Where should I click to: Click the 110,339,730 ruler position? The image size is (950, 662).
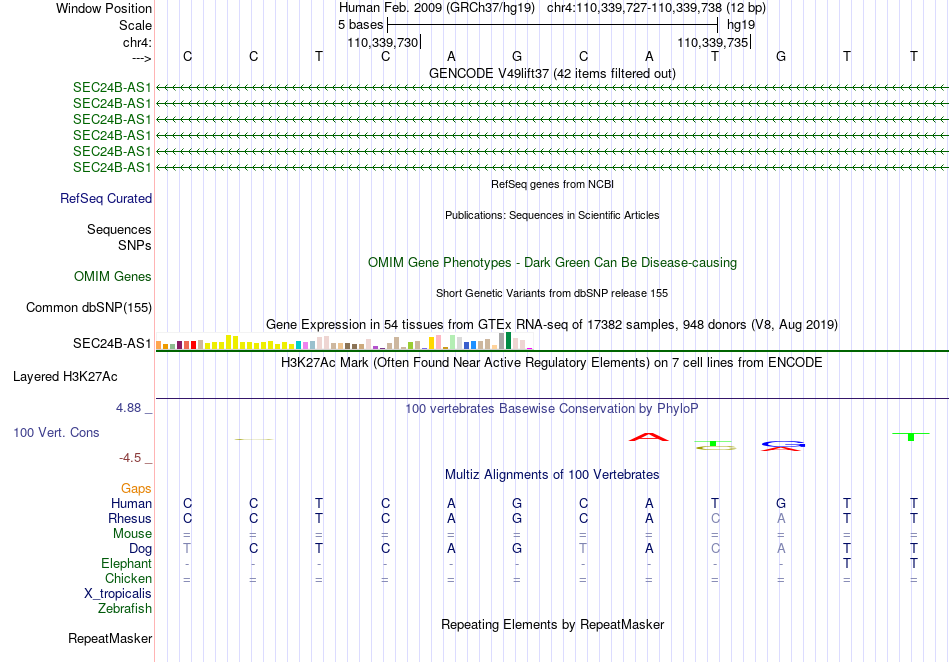(383, 42)
